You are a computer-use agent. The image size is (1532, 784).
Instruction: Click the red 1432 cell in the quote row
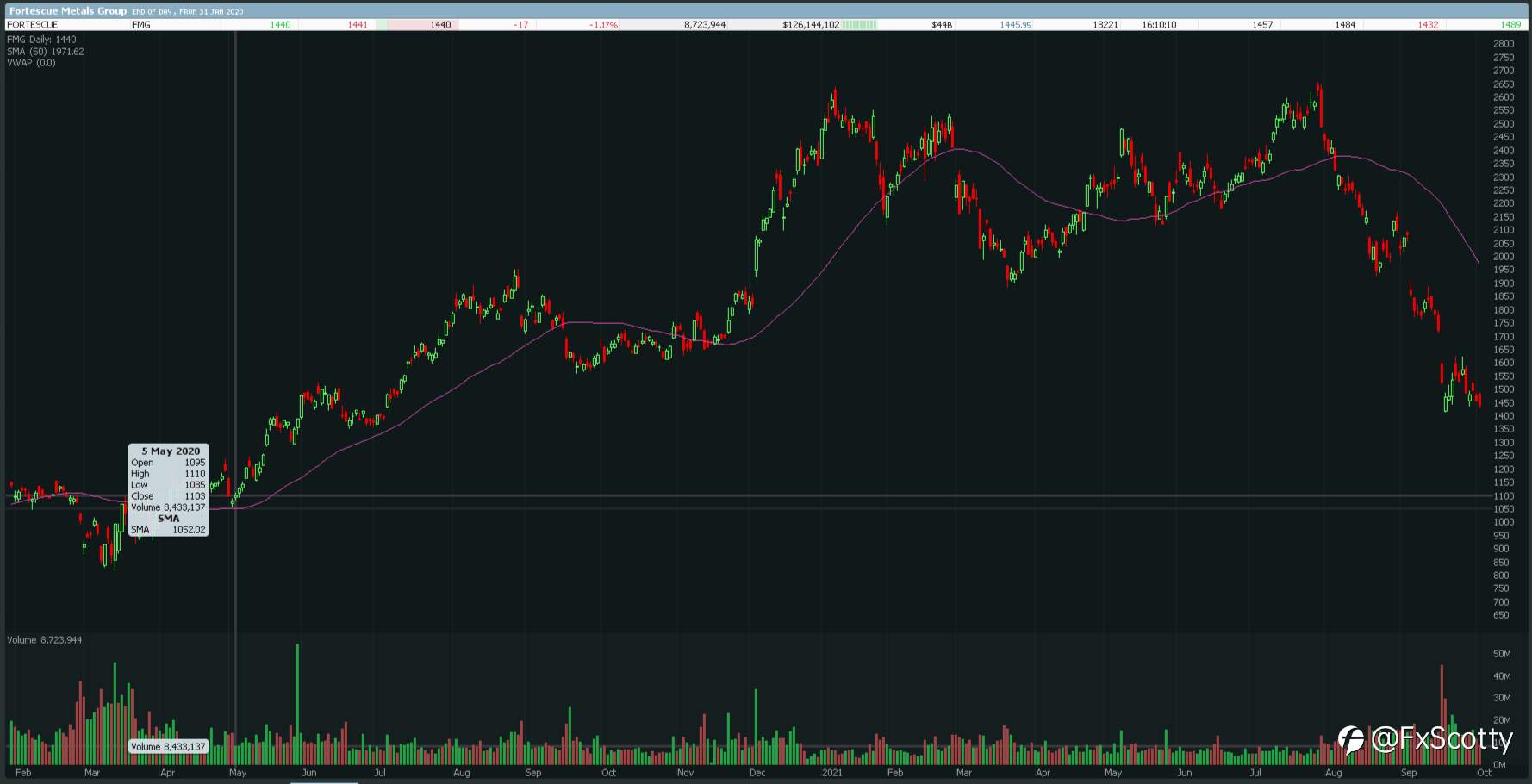[x=1428, y=25]
